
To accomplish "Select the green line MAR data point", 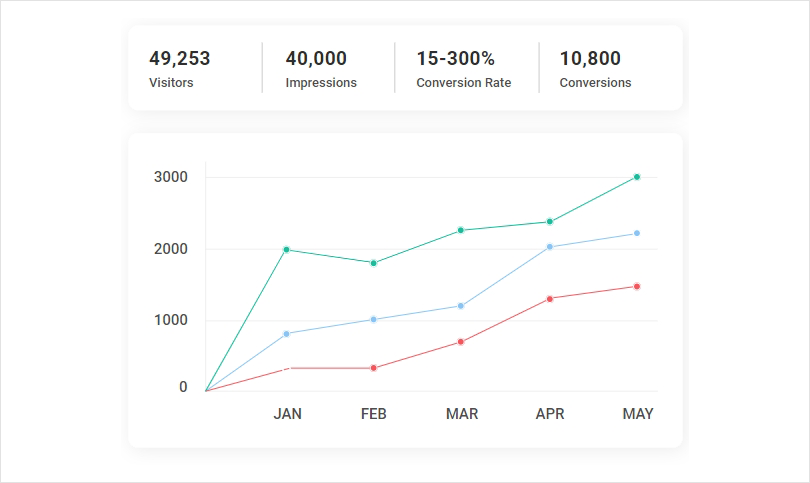I will 461,230.
